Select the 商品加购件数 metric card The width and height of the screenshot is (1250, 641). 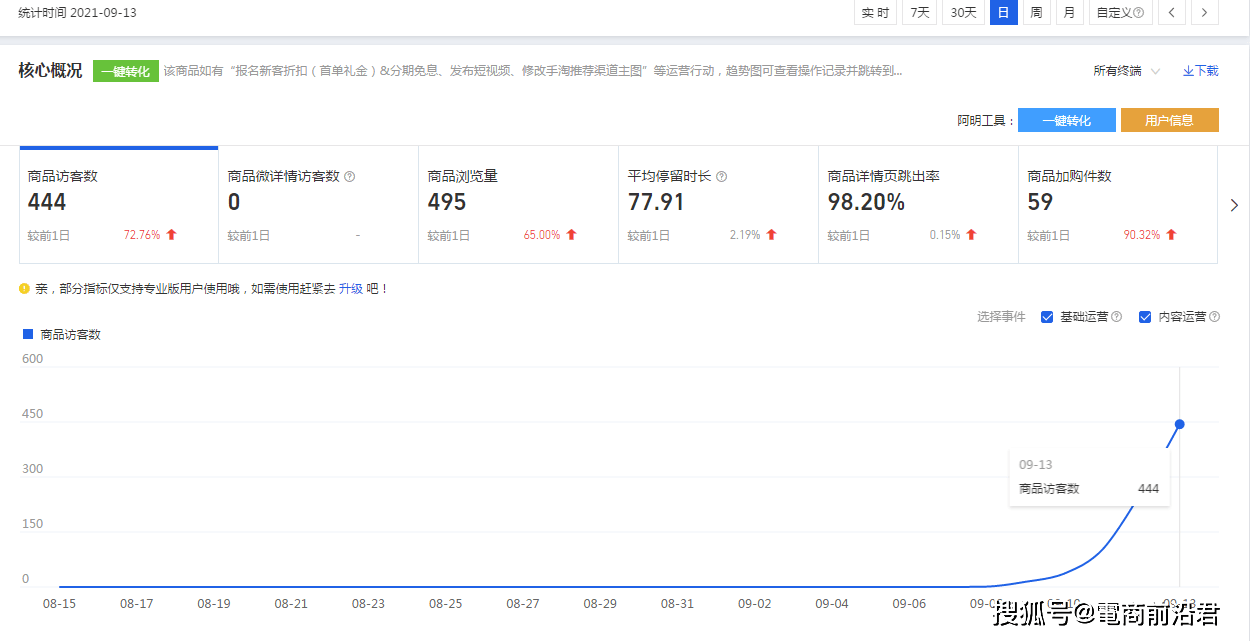click(1118, 205)
